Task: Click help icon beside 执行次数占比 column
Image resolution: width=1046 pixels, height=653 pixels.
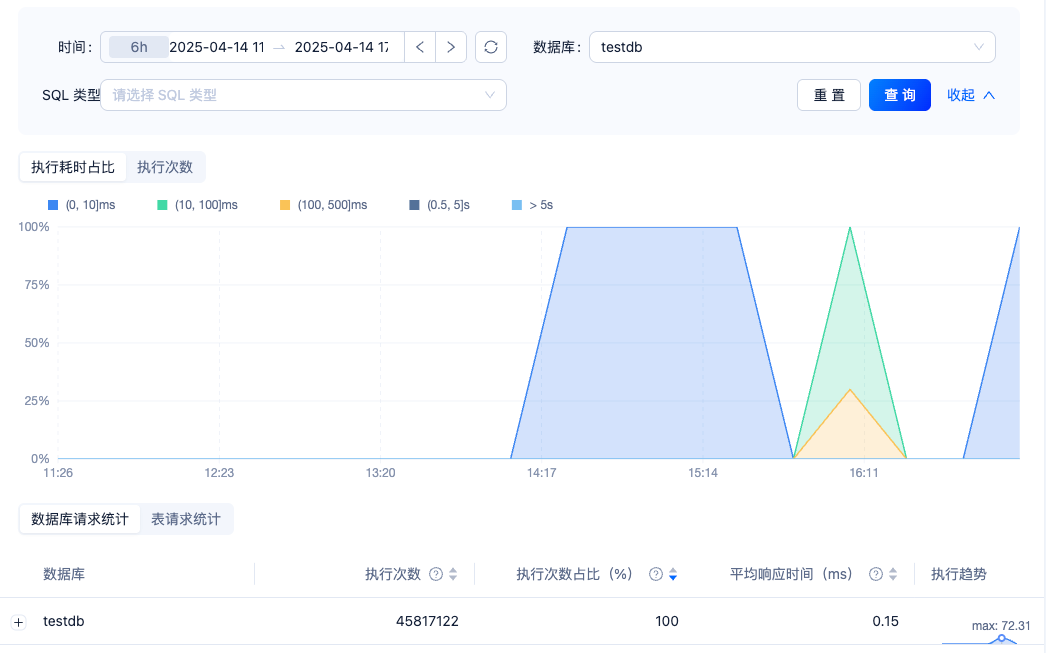Action: tap(656, 574)
